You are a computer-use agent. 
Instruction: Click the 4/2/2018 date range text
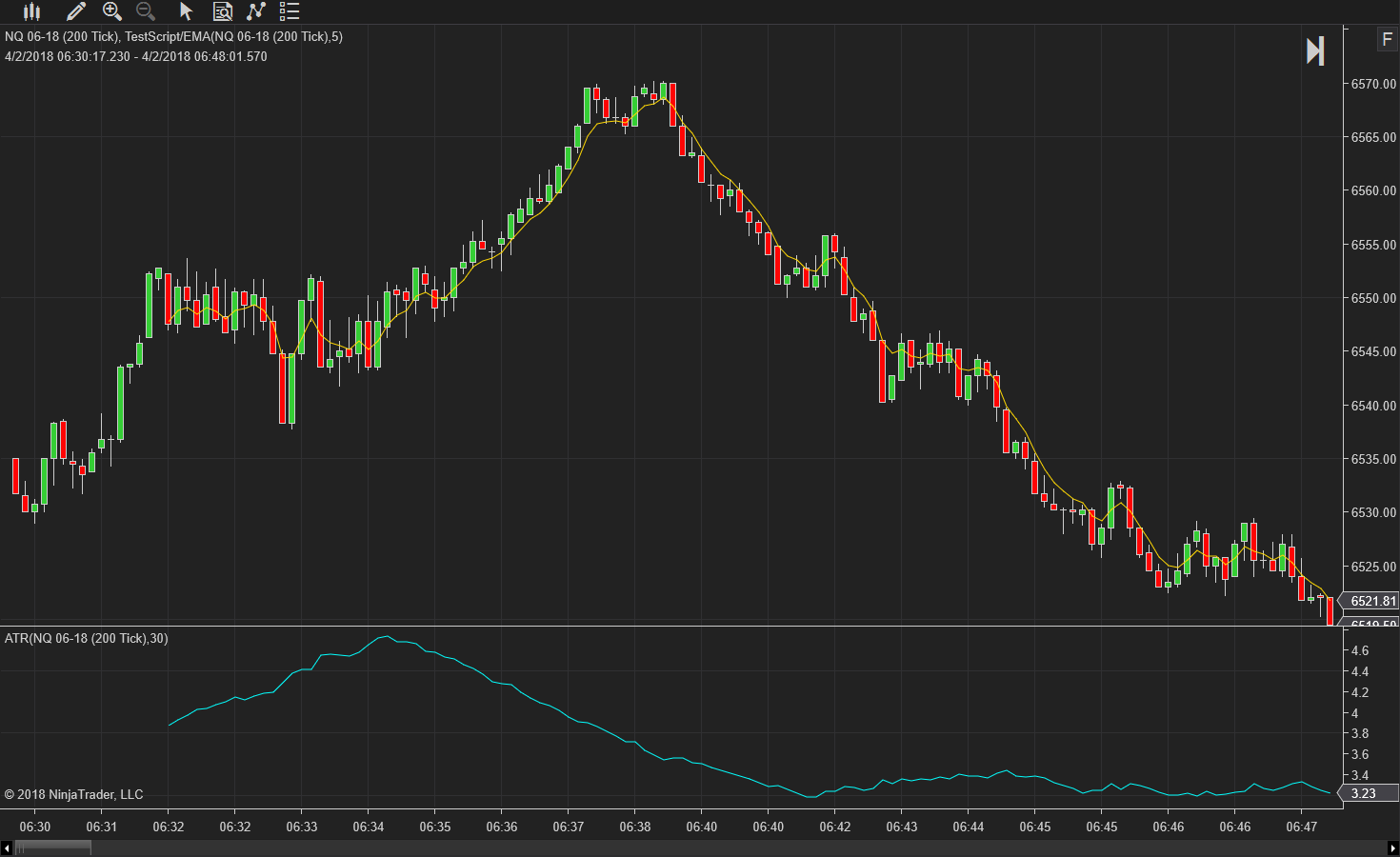click(136, 56)
